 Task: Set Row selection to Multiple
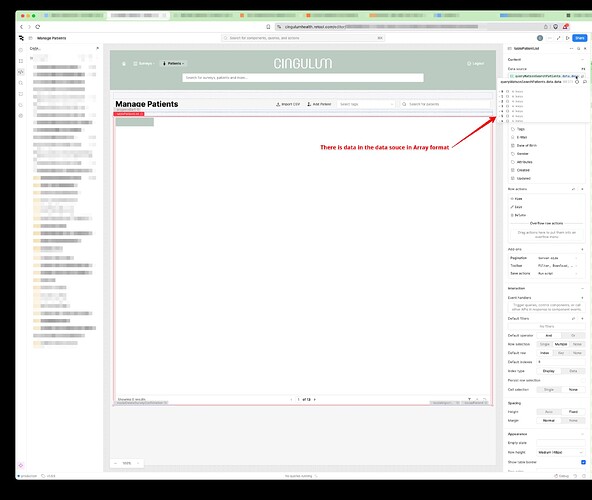pyautogui.click(x=561, y=344)
